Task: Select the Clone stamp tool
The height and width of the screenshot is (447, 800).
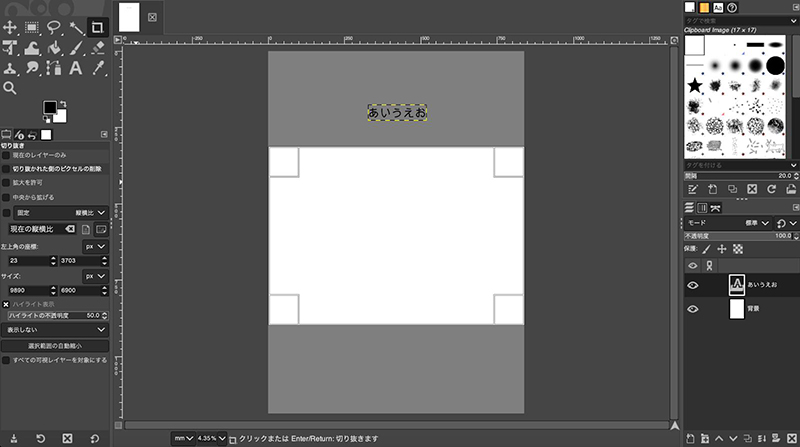Action: (10, 68)
